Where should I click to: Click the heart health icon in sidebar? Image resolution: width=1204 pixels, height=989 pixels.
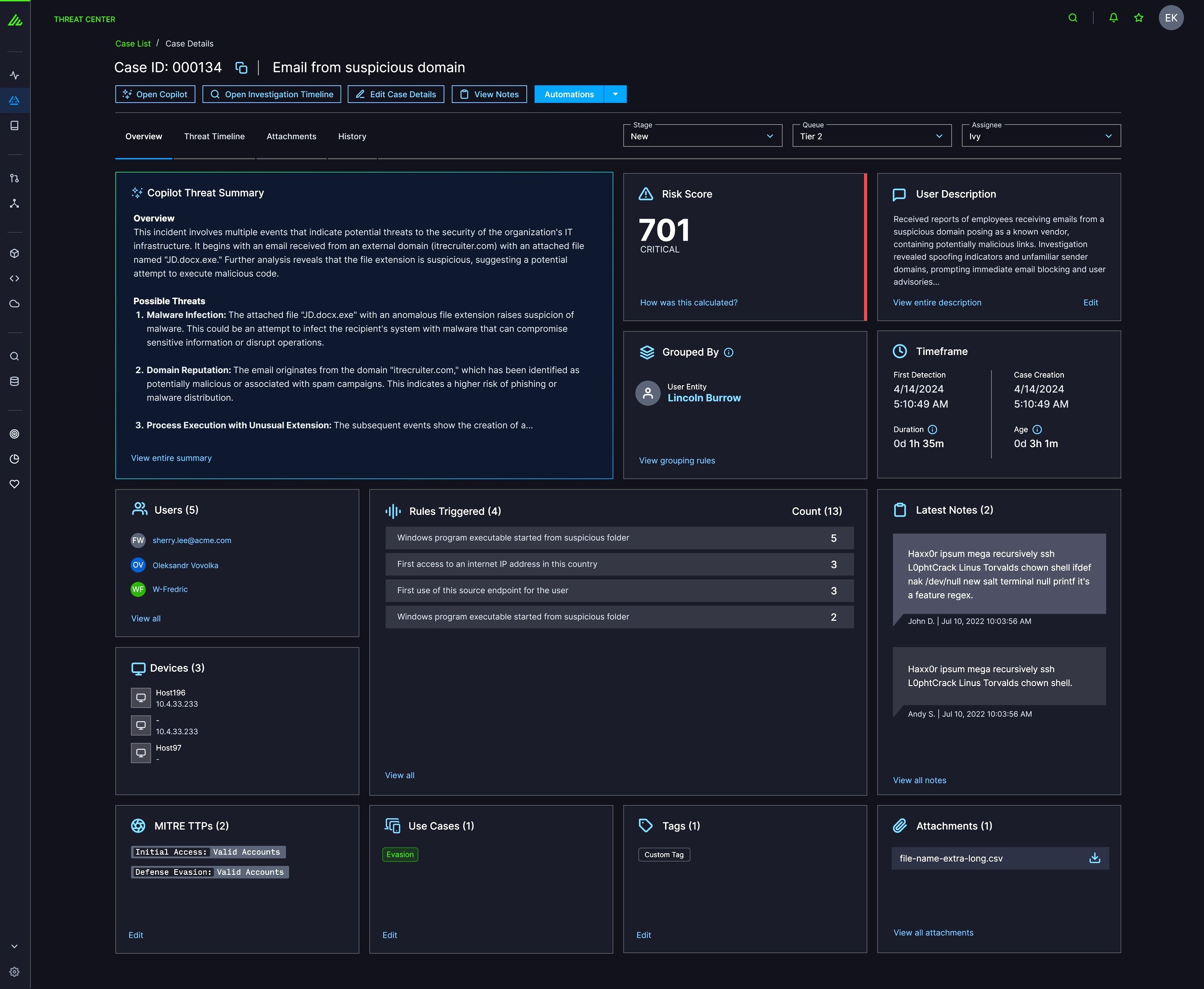15,484
